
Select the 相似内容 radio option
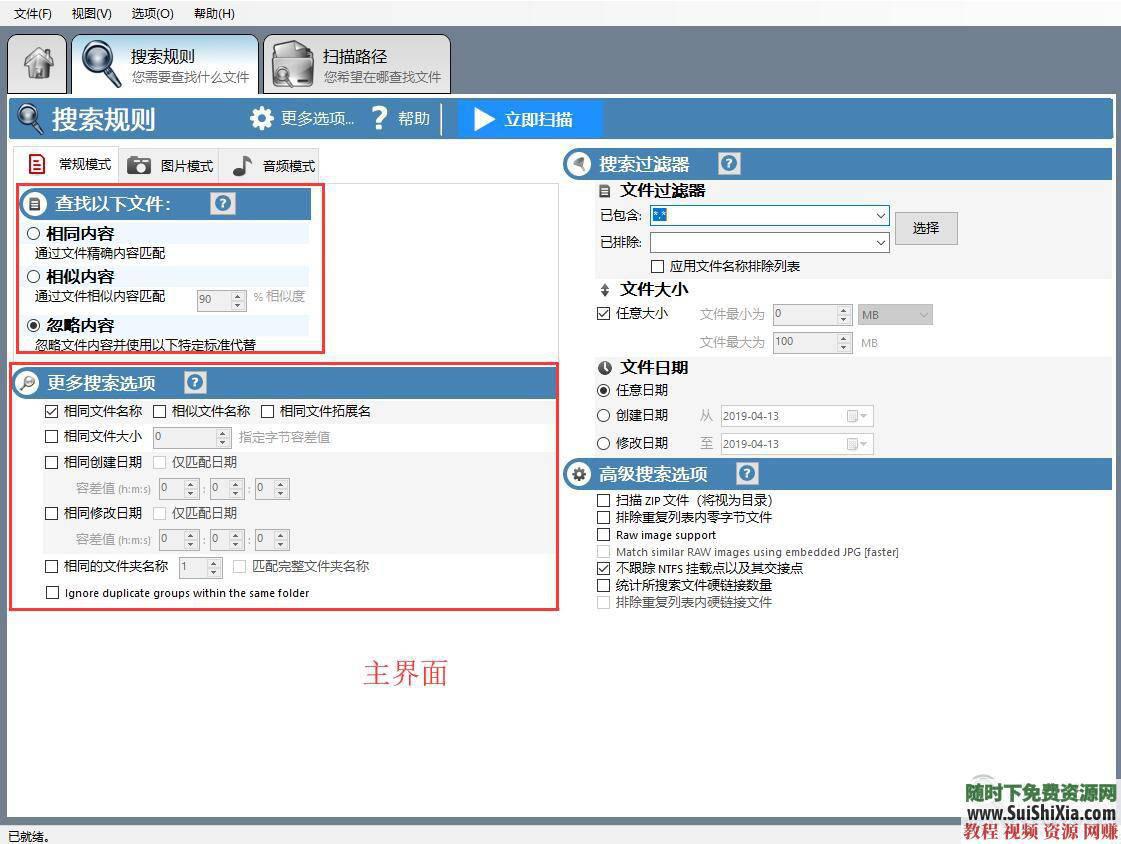33,277
